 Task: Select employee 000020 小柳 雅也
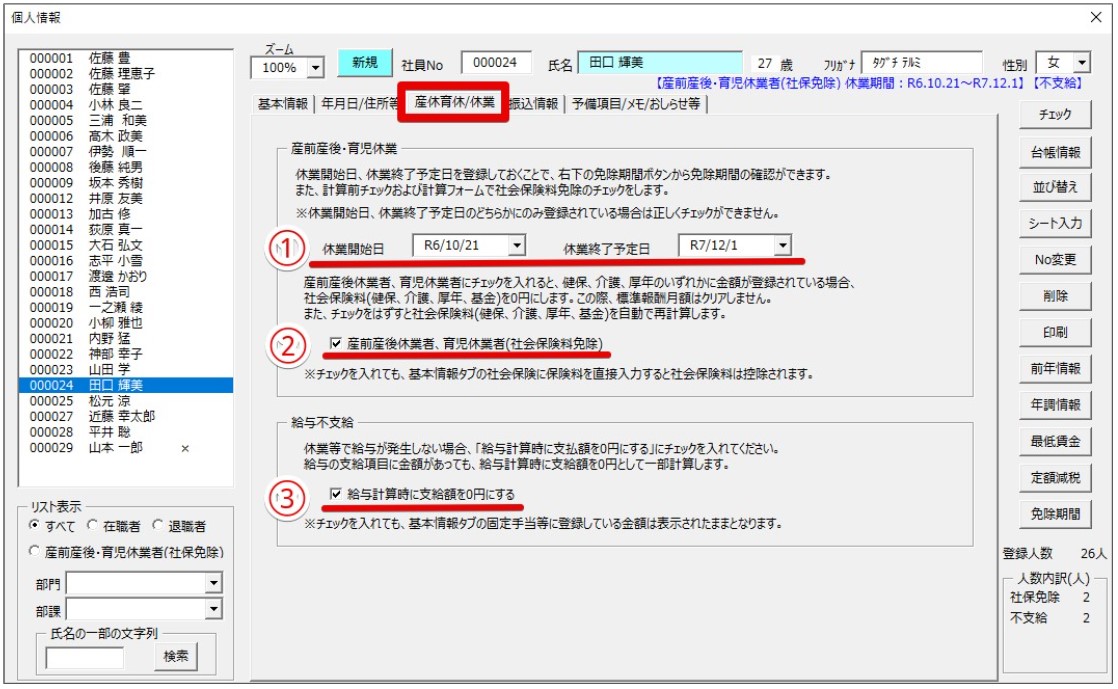[125, 323]
